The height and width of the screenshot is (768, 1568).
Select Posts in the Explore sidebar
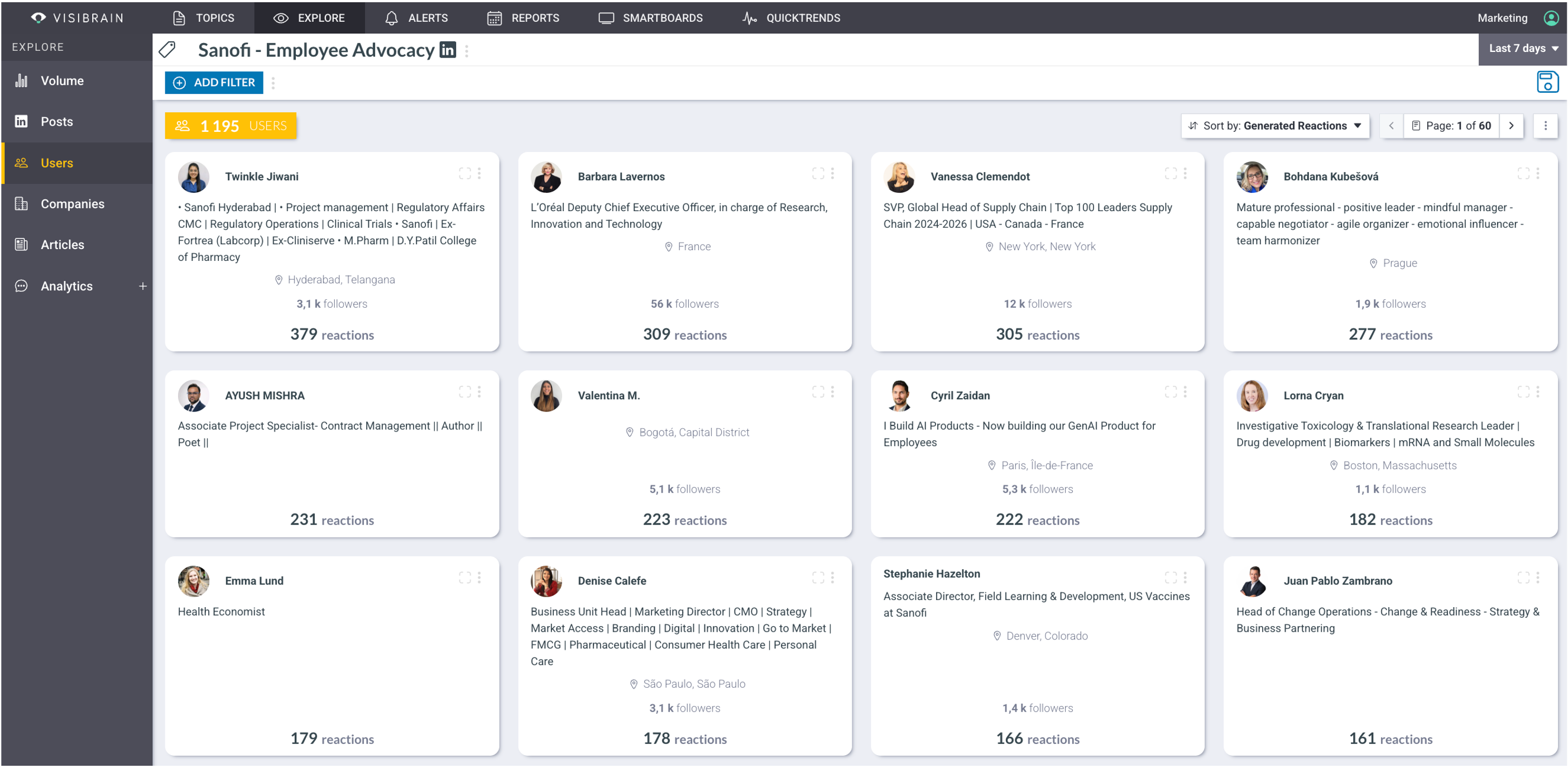click(77, 121)
